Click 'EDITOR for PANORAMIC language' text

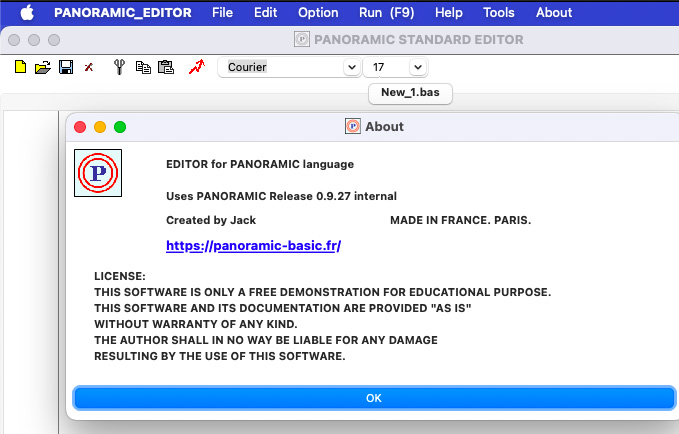tap(260, 164)
